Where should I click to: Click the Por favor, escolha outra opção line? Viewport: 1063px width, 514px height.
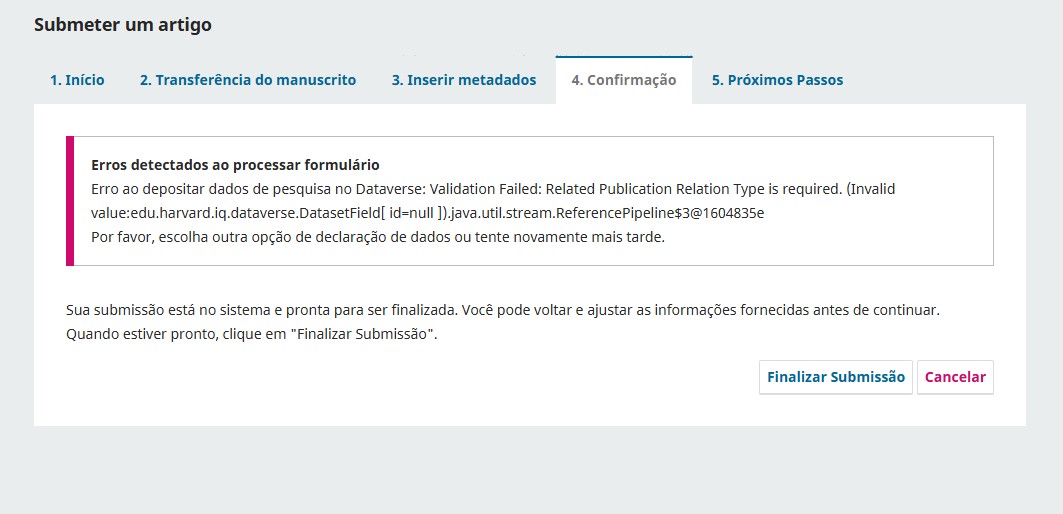378,237
